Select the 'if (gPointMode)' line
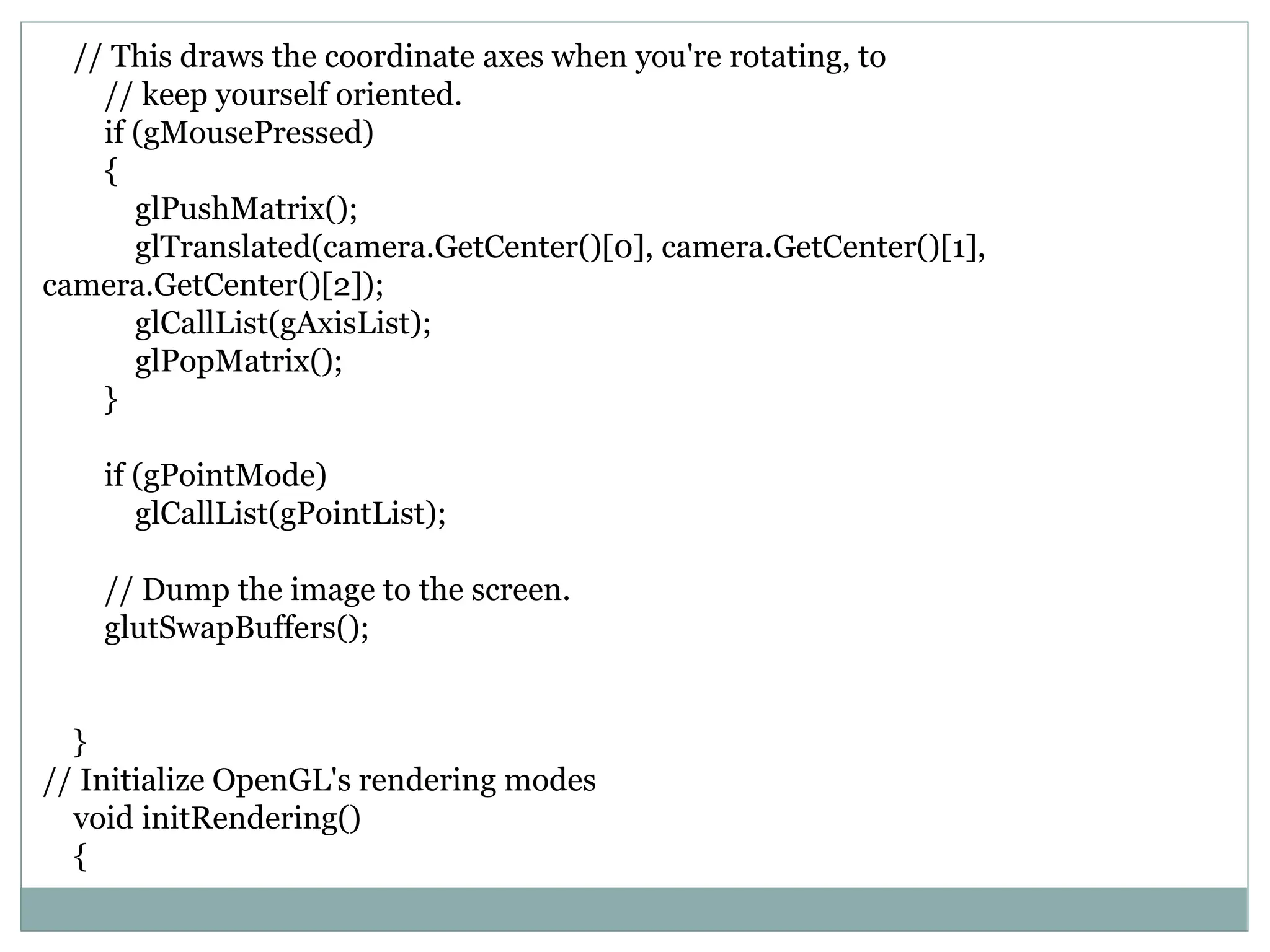The height and width of the screenshot is (952, 1270). pyautogui.click(x=215, y=476)
